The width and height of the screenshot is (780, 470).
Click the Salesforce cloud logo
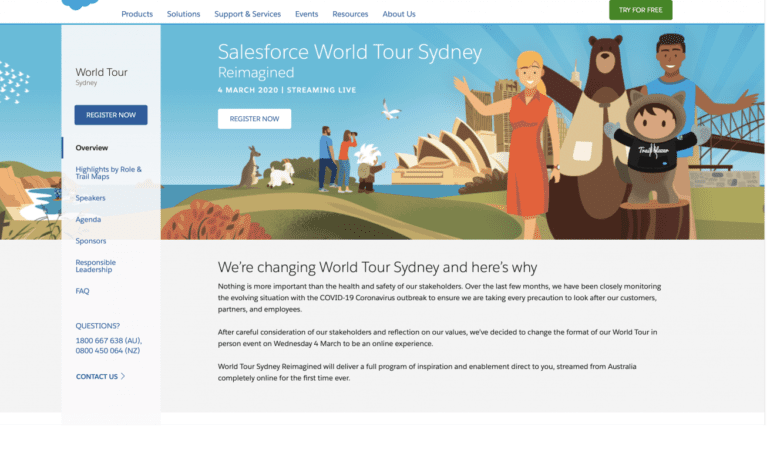(x=80, y=4)
